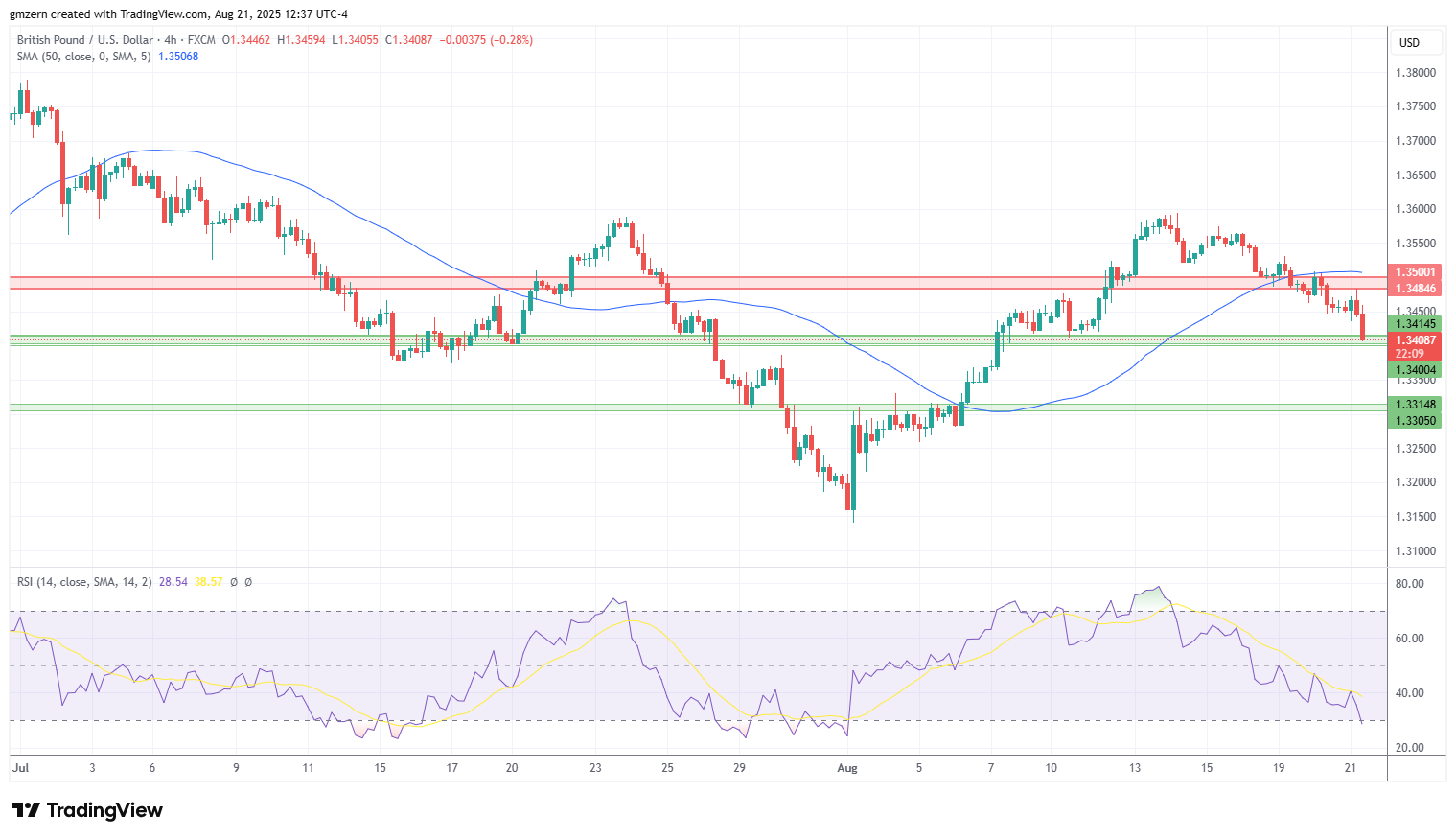Click the RSI moving average value 38.57
1456x839 pixels.
(208, 582)
